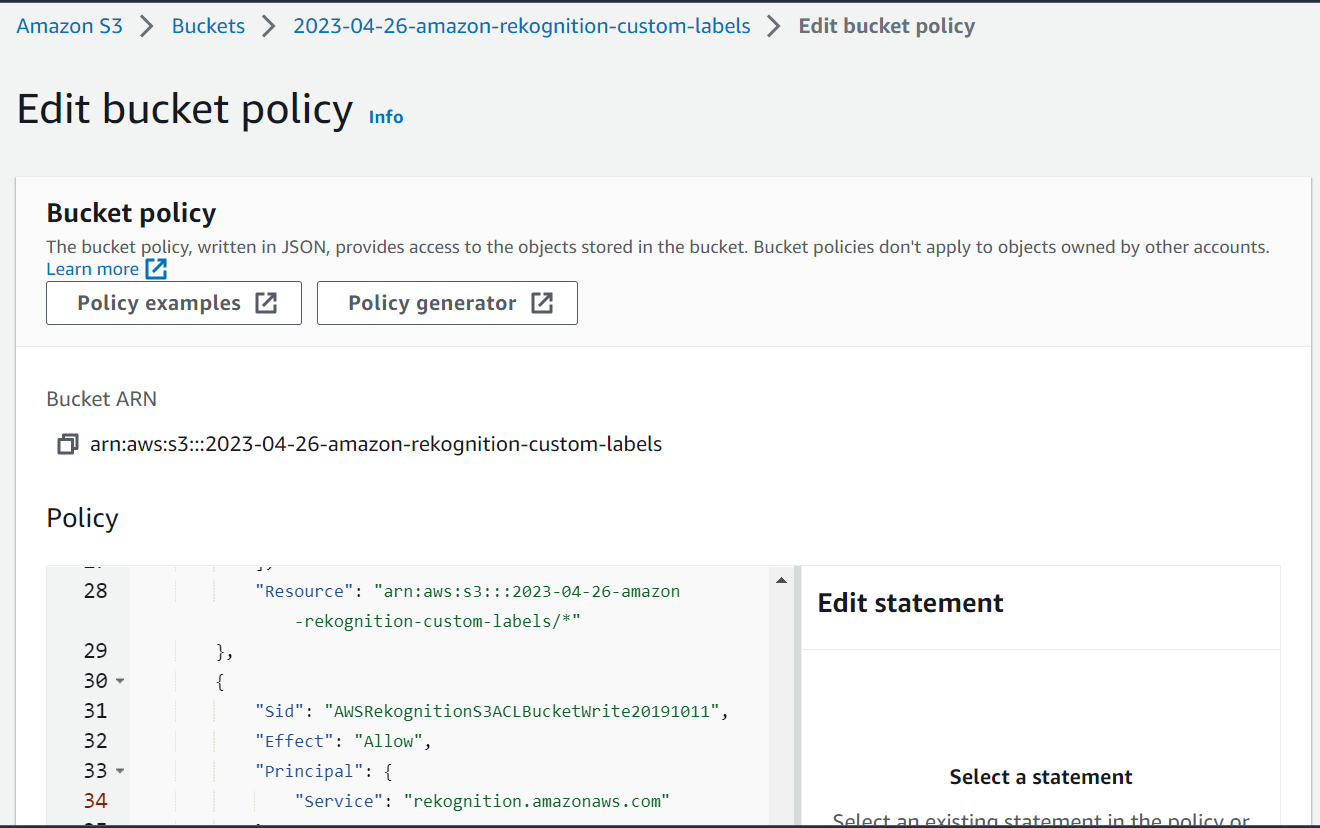Click the Select a statement text
1320x828 pixels.
(x=1041, y=777)
